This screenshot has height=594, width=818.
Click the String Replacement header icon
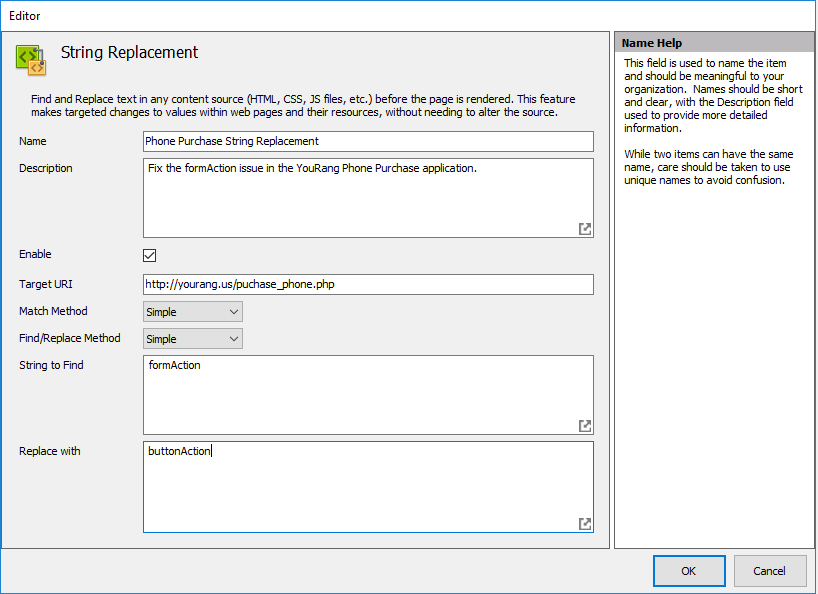pyautogui.click(x=31, y=60)
